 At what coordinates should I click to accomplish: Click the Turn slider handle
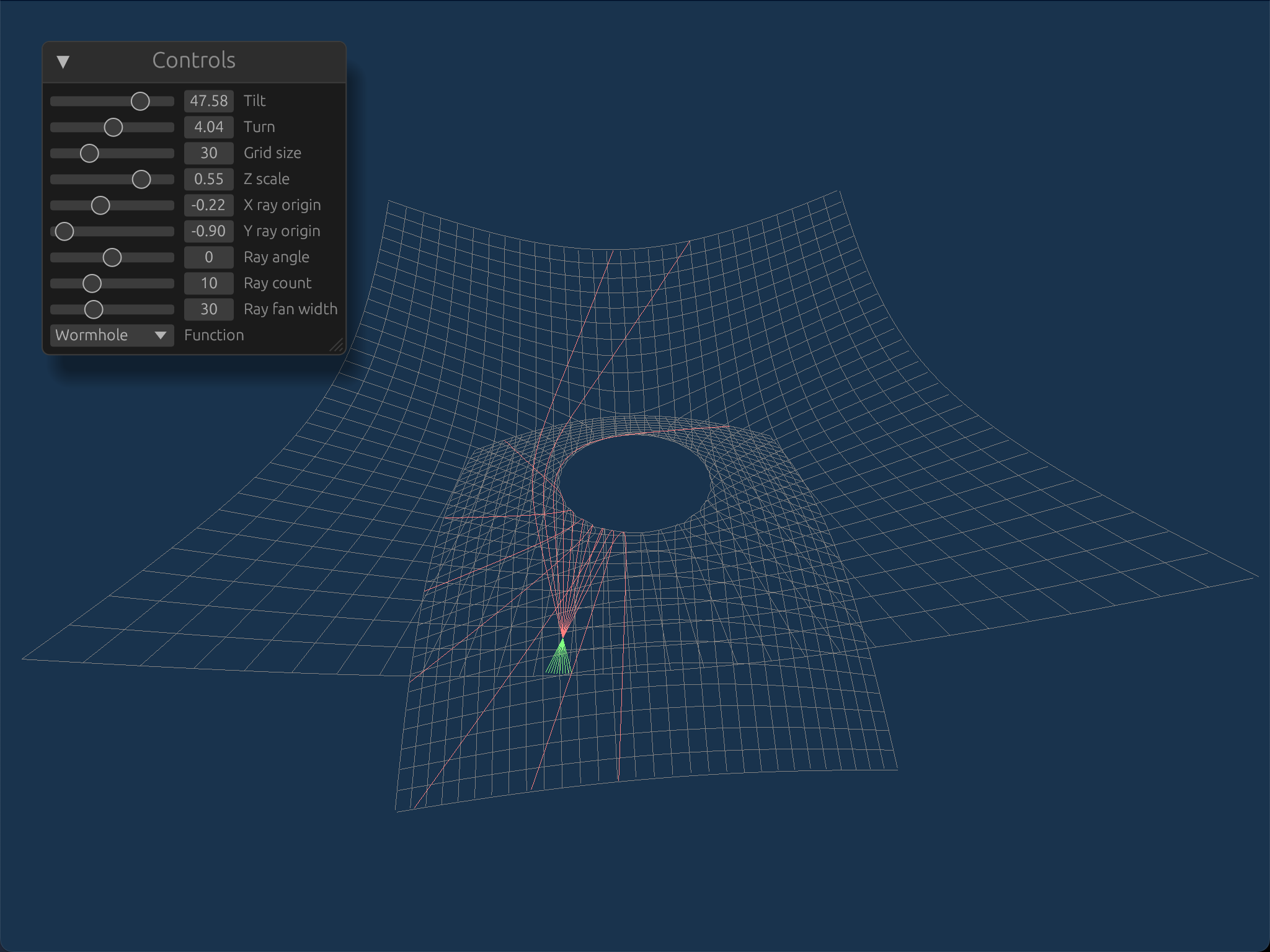(x=113, y=127)
